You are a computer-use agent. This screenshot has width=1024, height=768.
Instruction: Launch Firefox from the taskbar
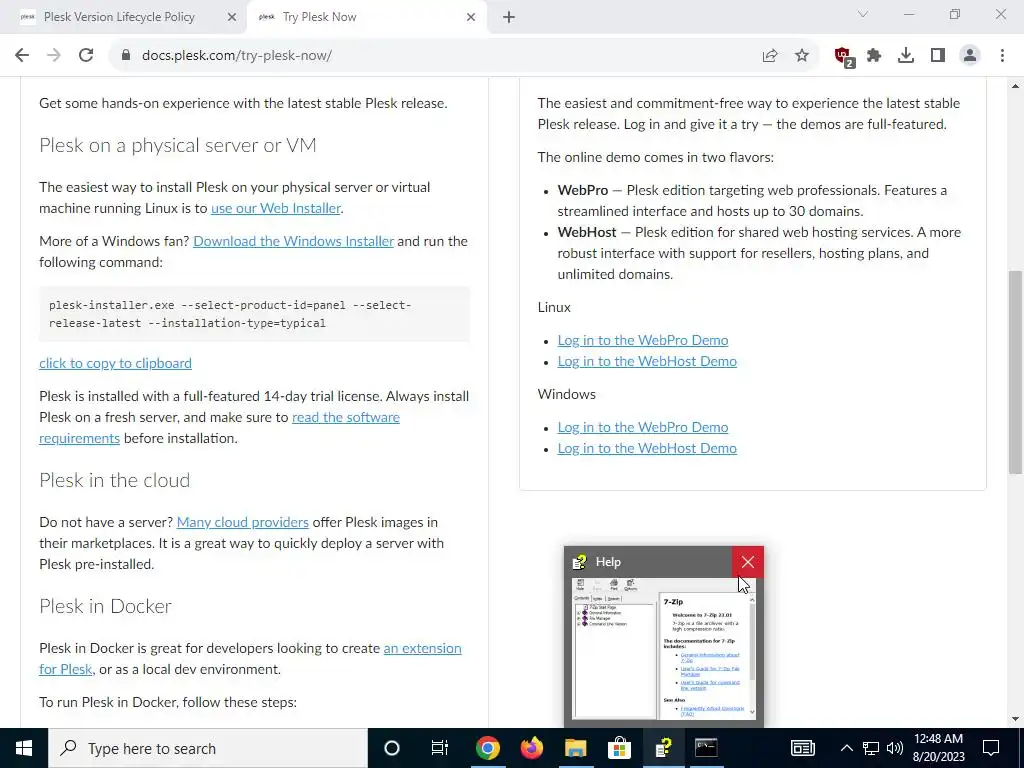[532, 748]
